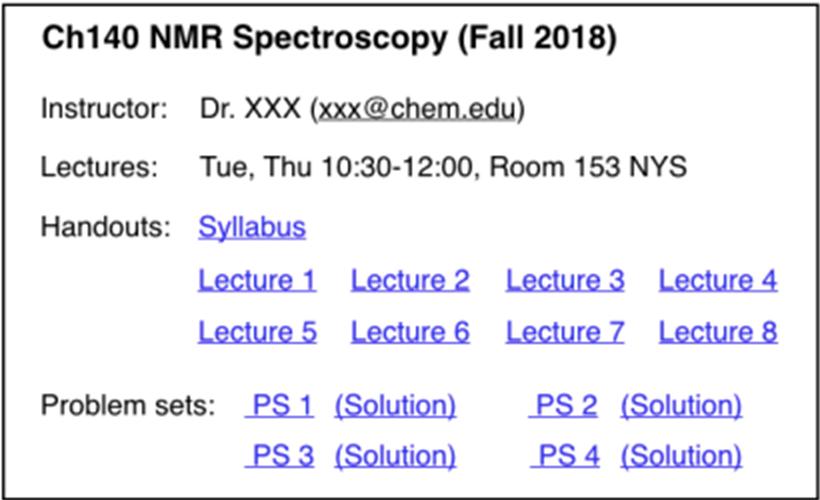
Task: View the Solution for PS 4
Action: click(x=681, y=456)
